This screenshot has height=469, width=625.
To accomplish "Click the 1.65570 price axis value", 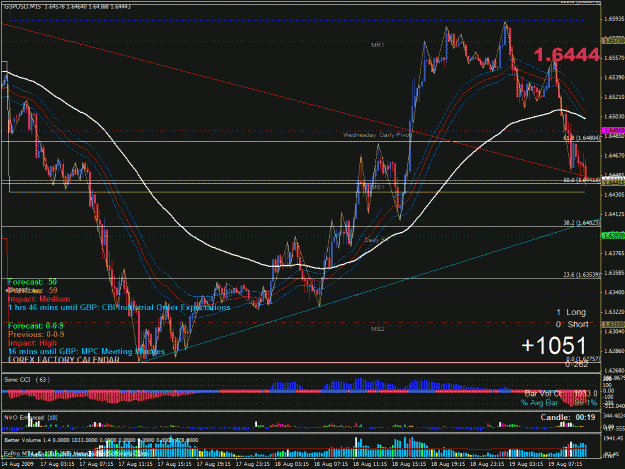I will point(614,58).
